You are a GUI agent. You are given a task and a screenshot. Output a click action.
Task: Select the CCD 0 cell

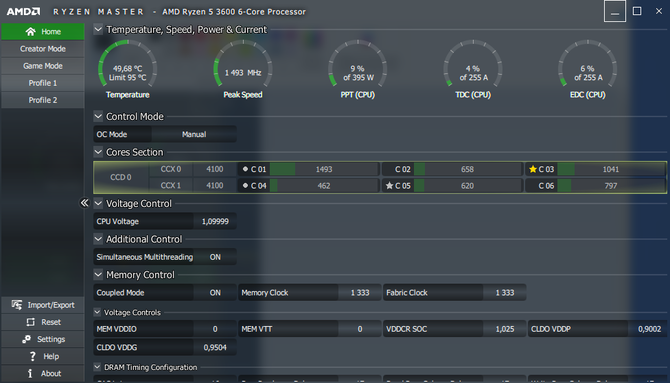[121, 177]
